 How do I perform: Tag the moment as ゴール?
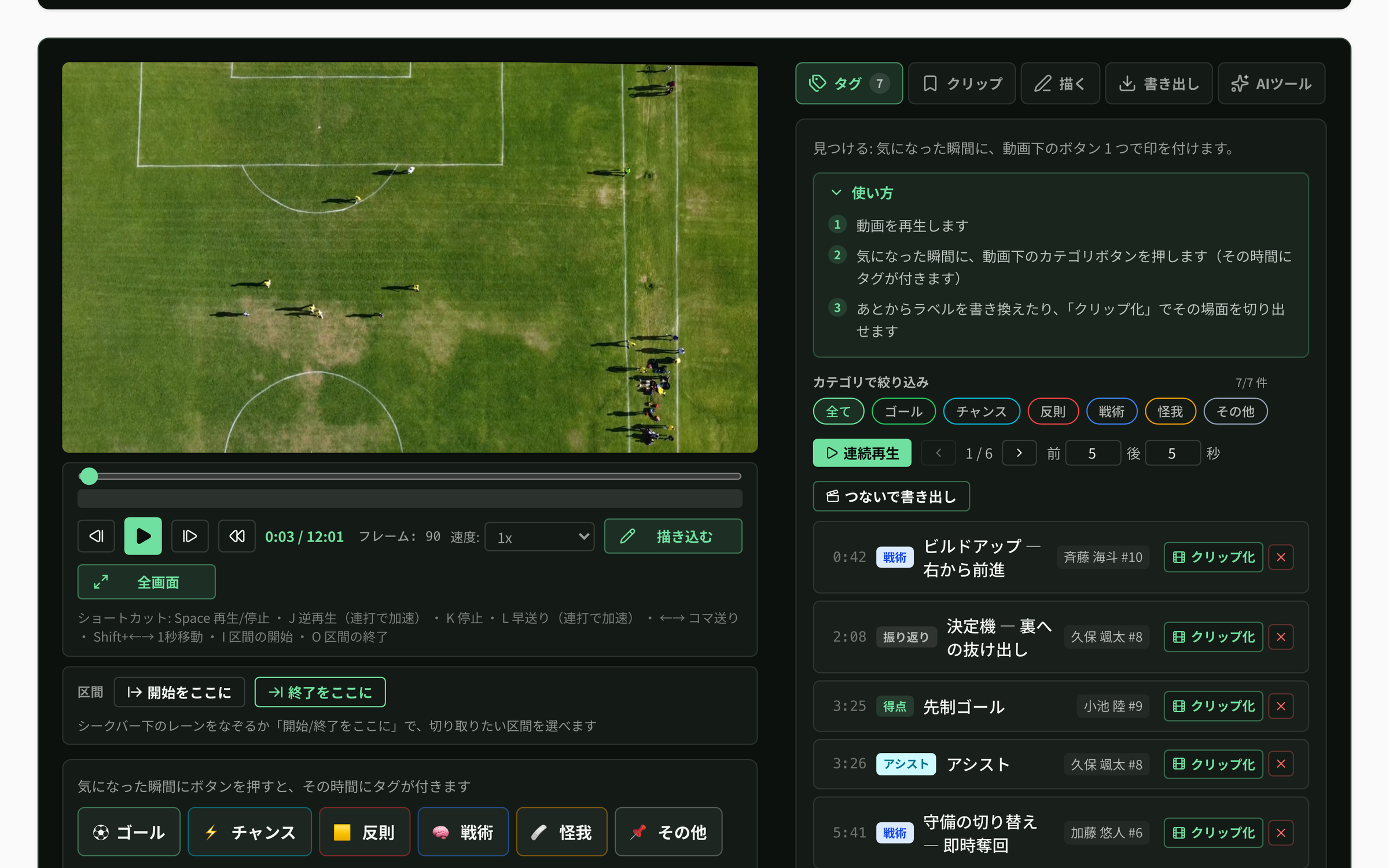pos(129,832)
